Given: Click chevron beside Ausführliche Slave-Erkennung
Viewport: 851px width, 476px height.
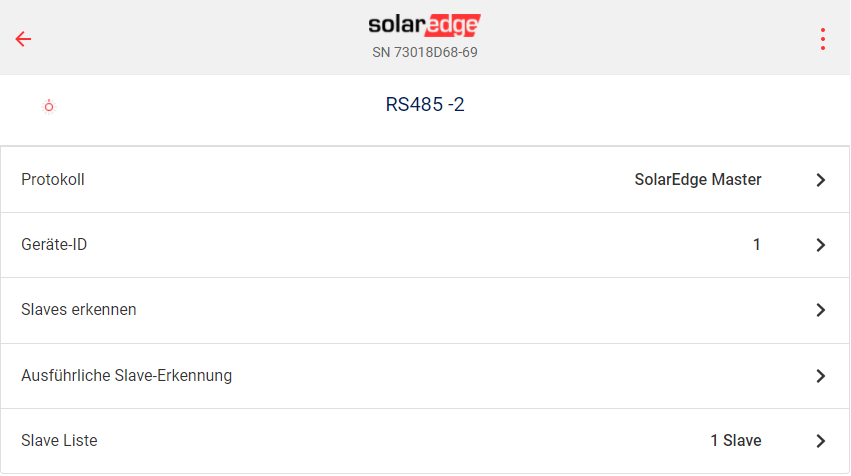Looking at the screenshot, I should [820, 376].
